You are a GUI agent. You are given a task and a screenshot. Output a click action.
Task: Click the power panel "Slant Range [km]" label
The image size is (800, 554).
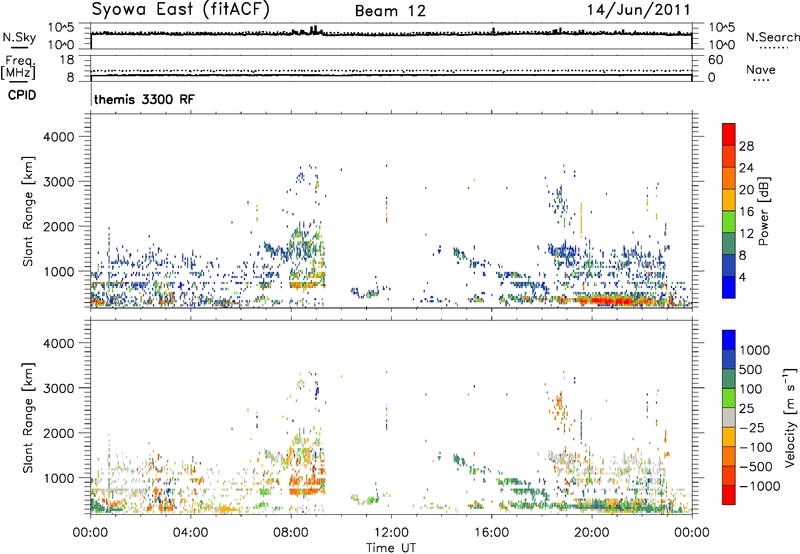[x=28, y=211]
